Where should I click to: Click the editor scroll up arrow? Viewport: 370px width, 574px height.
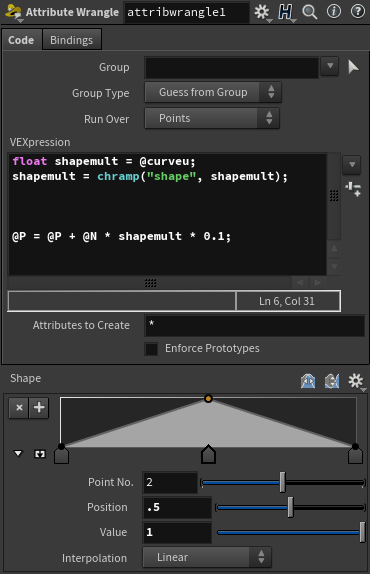coord(334,249)
